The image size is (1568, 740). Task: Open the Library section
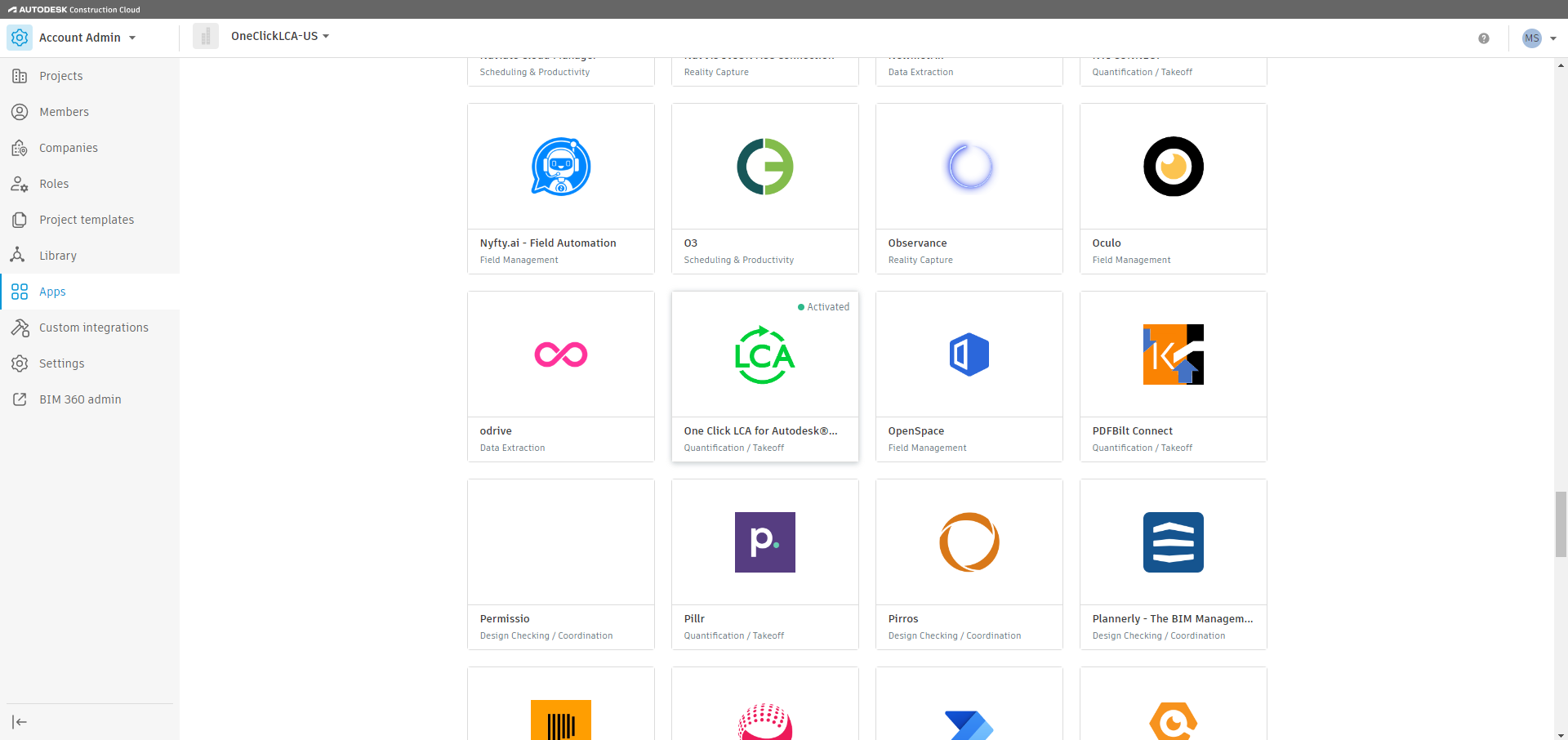point(90,256)
